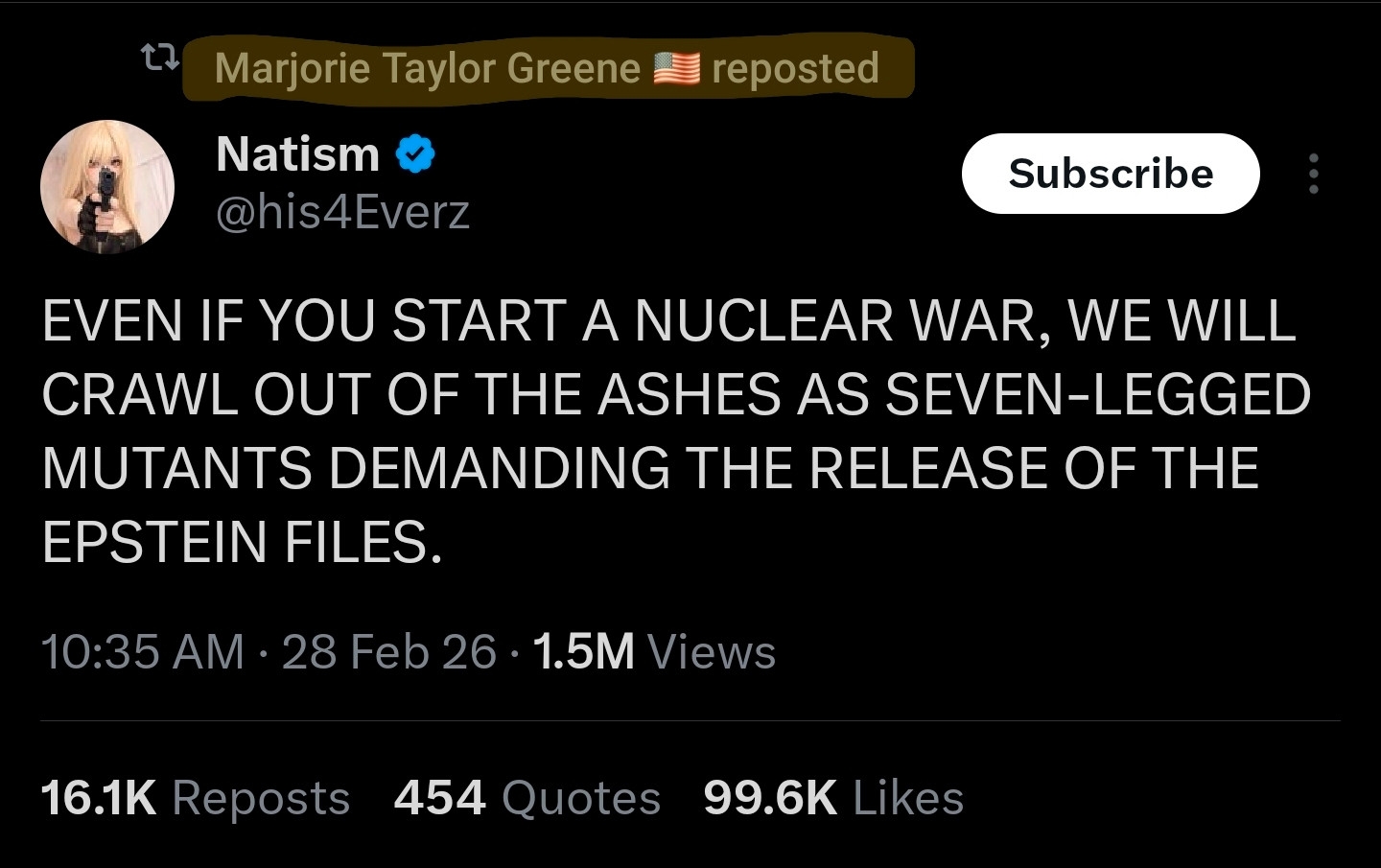This screenshot has height=868, width=1381.
Task: Open the three-dot more options menu
Action: pos(1313,174)
